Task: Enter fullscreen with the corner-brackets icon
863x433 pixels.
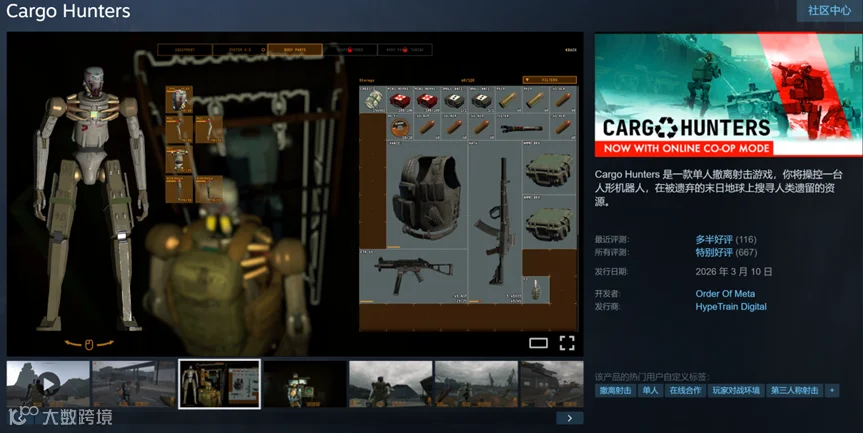Action: [567, 343]
